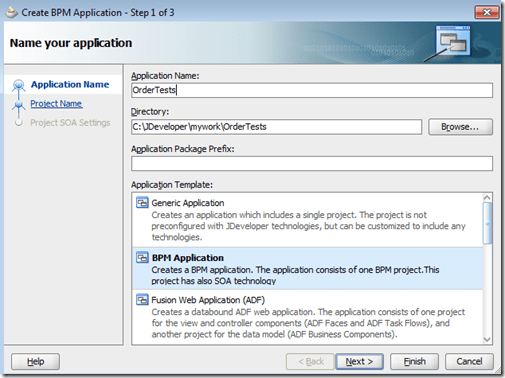Select the BPM Application template title

click(x=188, y=258)
